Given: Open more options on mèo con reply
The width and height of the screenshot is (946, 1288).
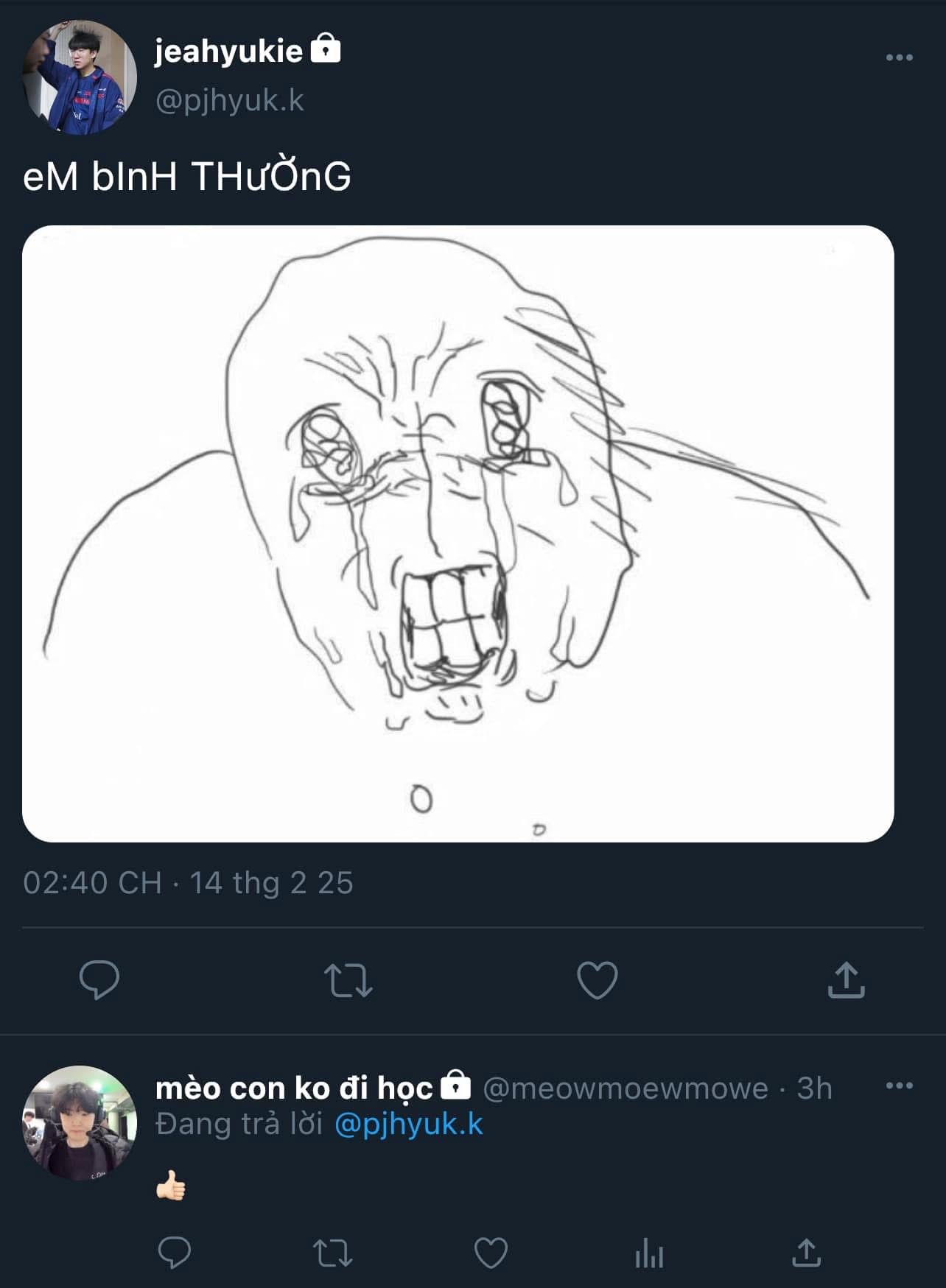Looking at the screenshot, I should click(x=899, y=1085).
